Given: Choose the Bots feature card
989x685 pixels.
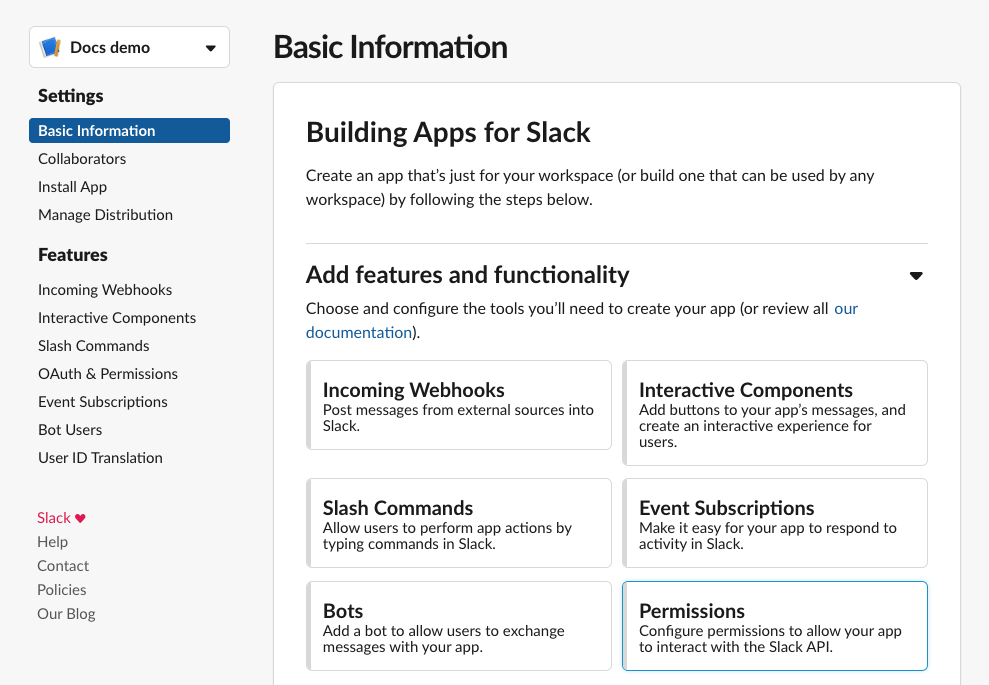Looking at the screenshot, I should [x=459, y=626].
